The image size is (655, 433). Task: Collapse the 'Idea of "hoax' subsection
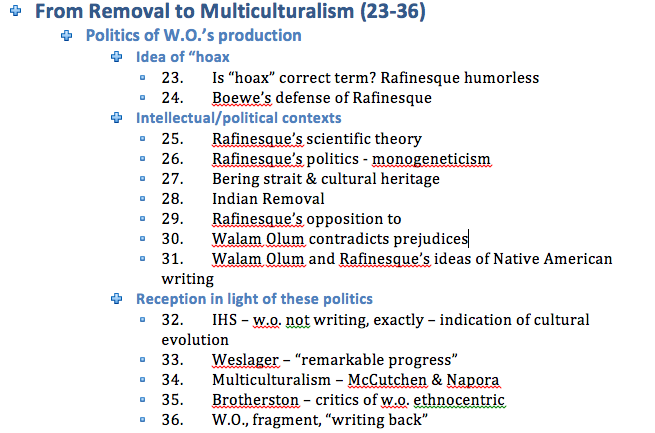pyautogui.click(x=117, y=56)
